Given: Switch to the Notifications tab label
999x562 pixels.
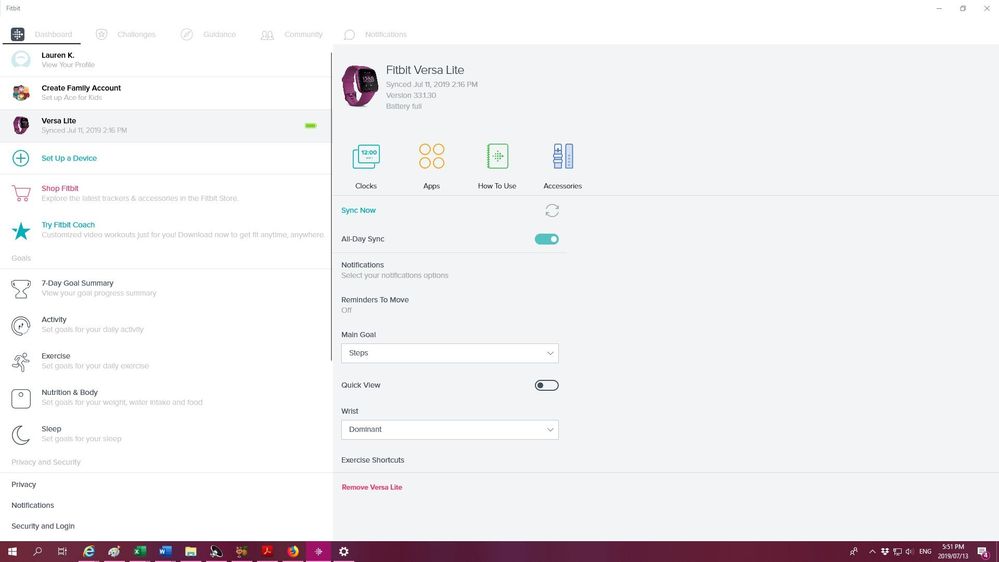Looking at the screenshot, I should click(x=385, y=34).
